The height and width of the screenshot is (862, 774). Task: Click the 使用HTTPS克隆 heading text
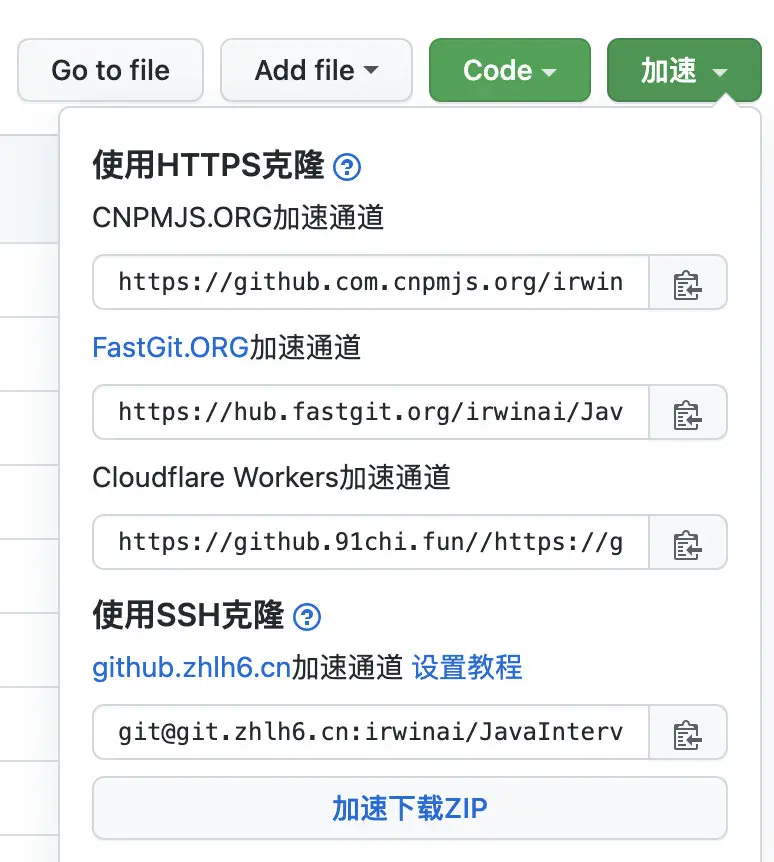click(208, 165)
